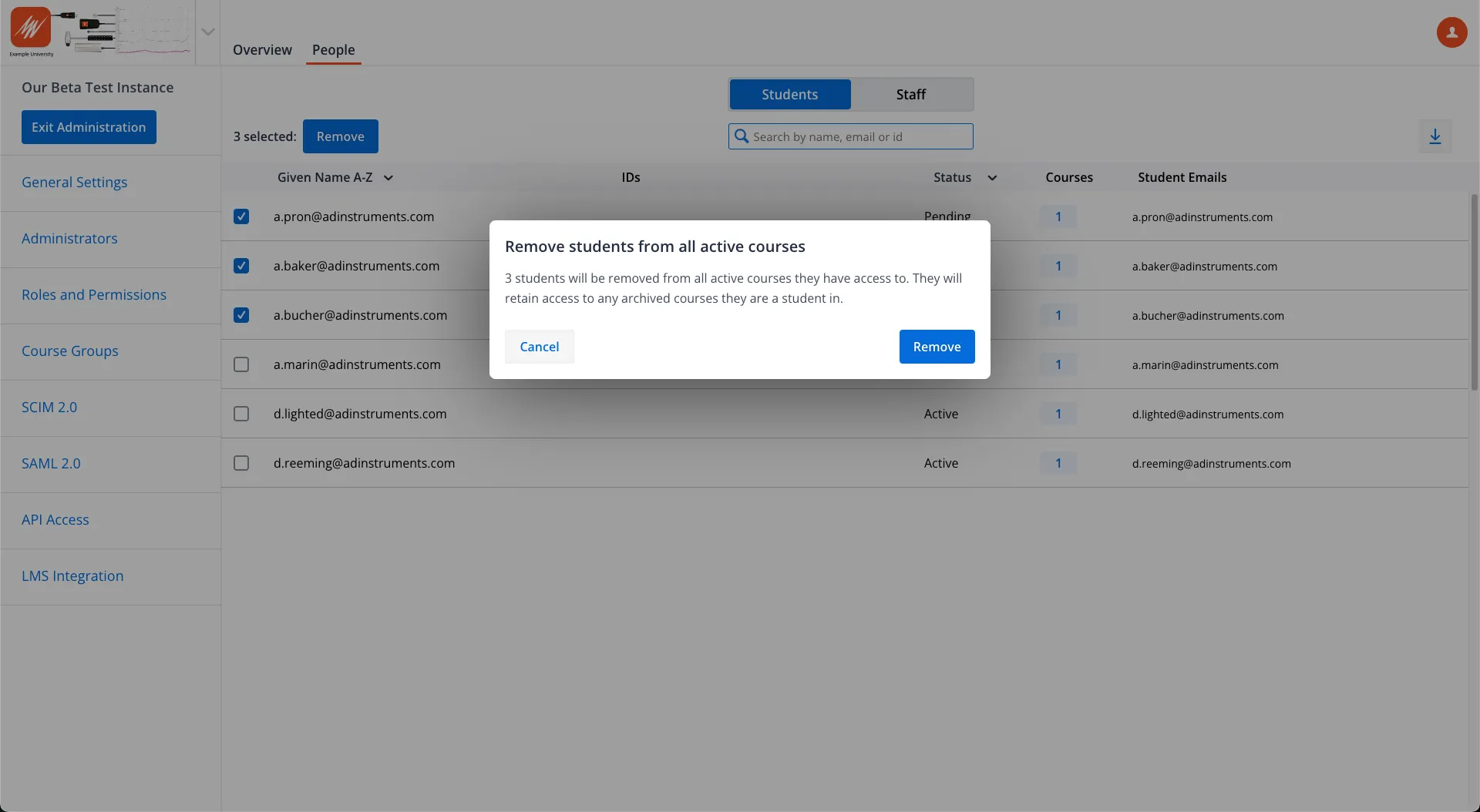Open SCIM 2.0 settings
Viewport: 1480px width, 812px height.
(49, 408)
